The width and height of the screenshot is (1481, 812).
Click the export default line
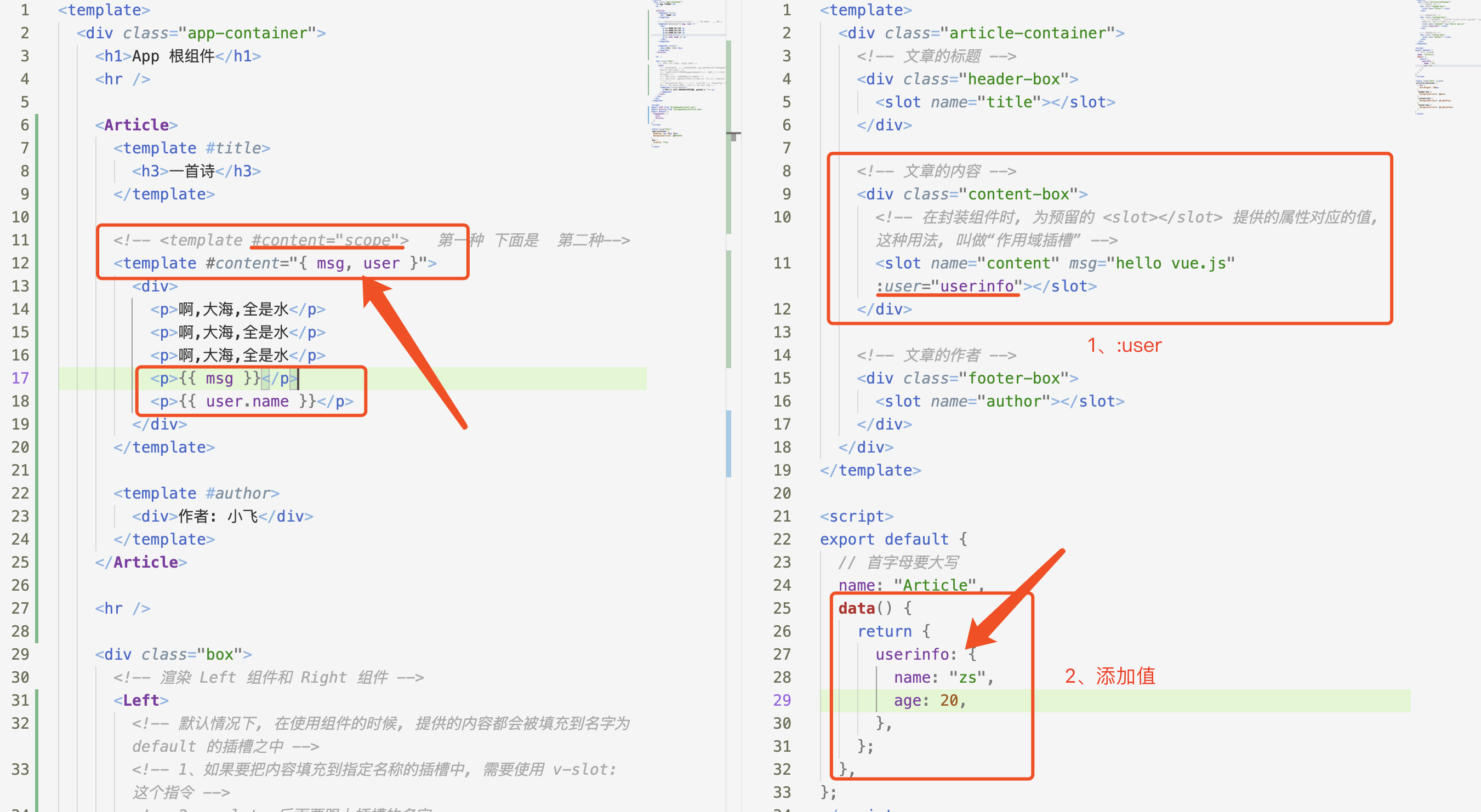click(x=893, y=539)
